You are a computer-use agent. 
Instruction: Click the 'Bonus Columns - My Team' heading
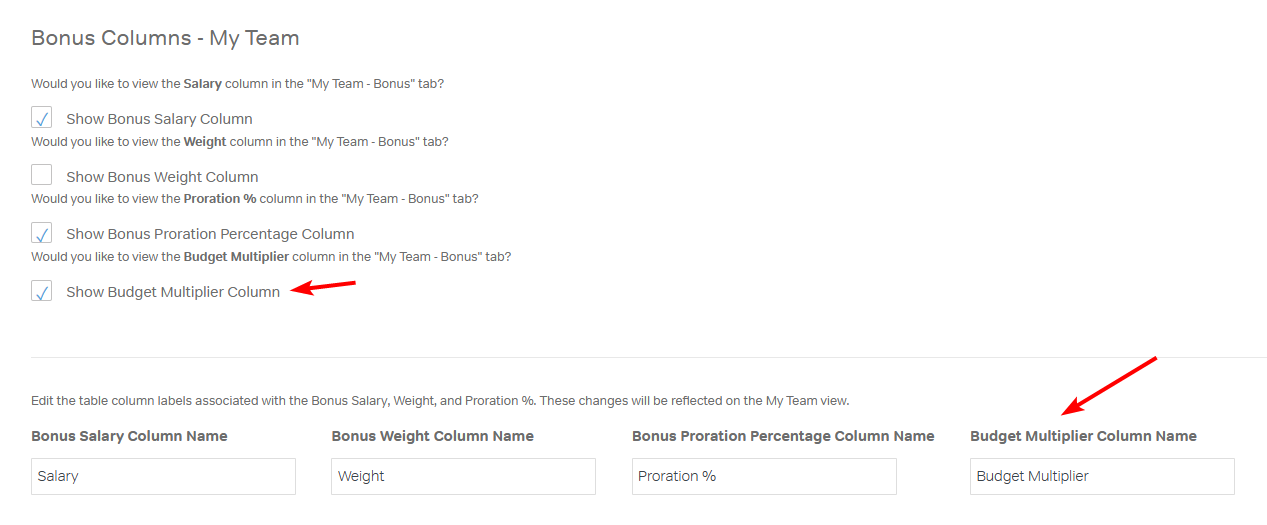pyautogui.click(x=165, y=38)
